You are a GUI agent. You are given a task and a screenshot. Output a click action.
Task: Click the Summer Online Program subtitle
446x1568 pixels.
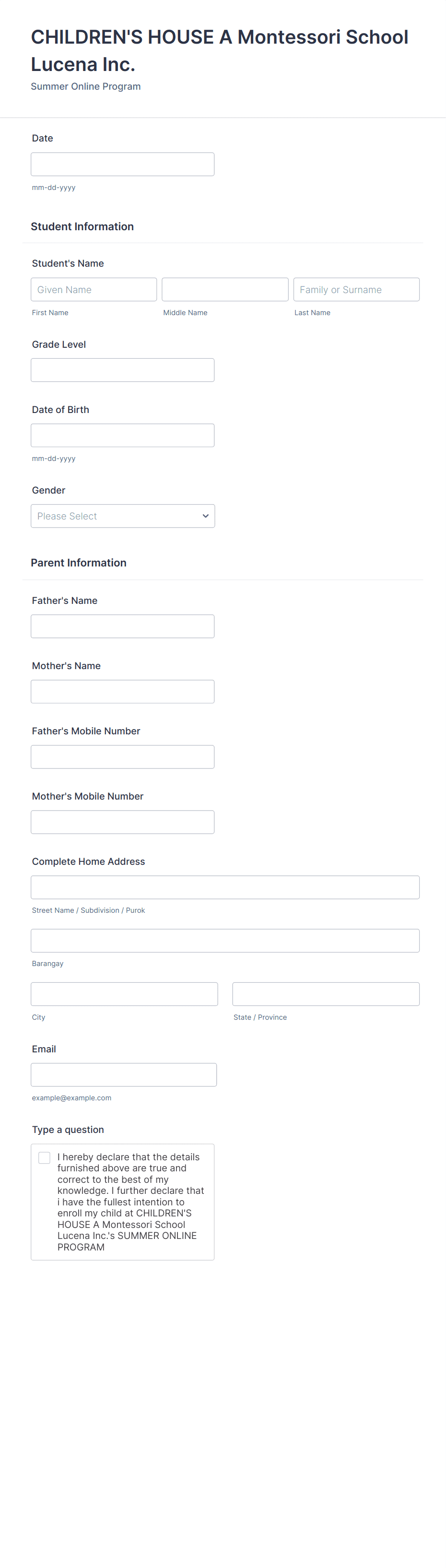pyautogui.click(x=86, y=86)
